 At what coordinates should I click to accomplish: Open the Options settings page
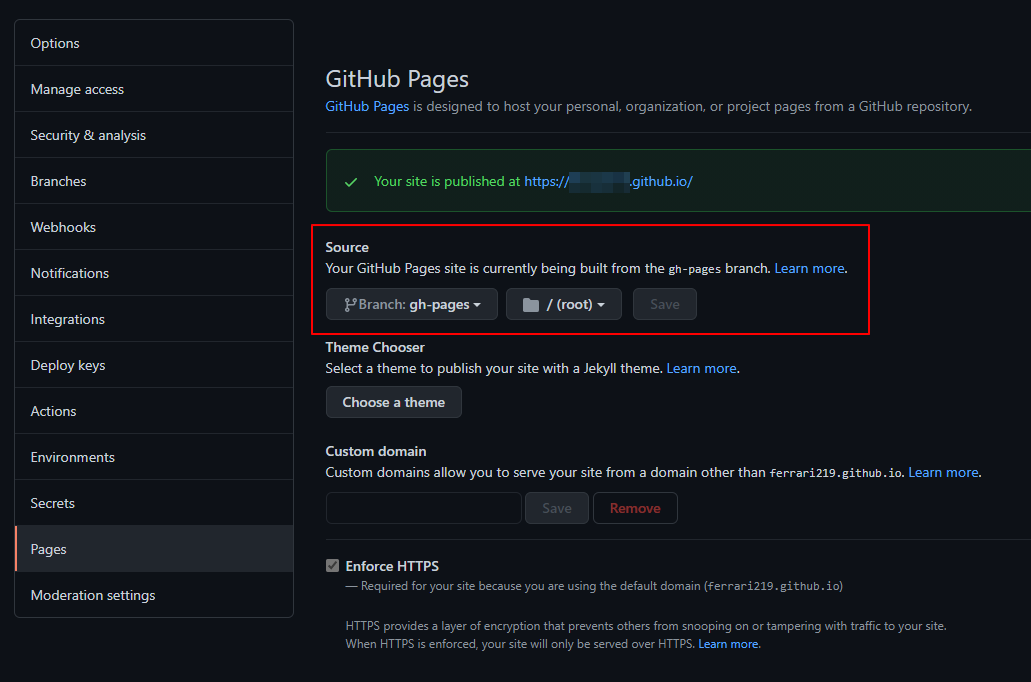click(154, 43)
